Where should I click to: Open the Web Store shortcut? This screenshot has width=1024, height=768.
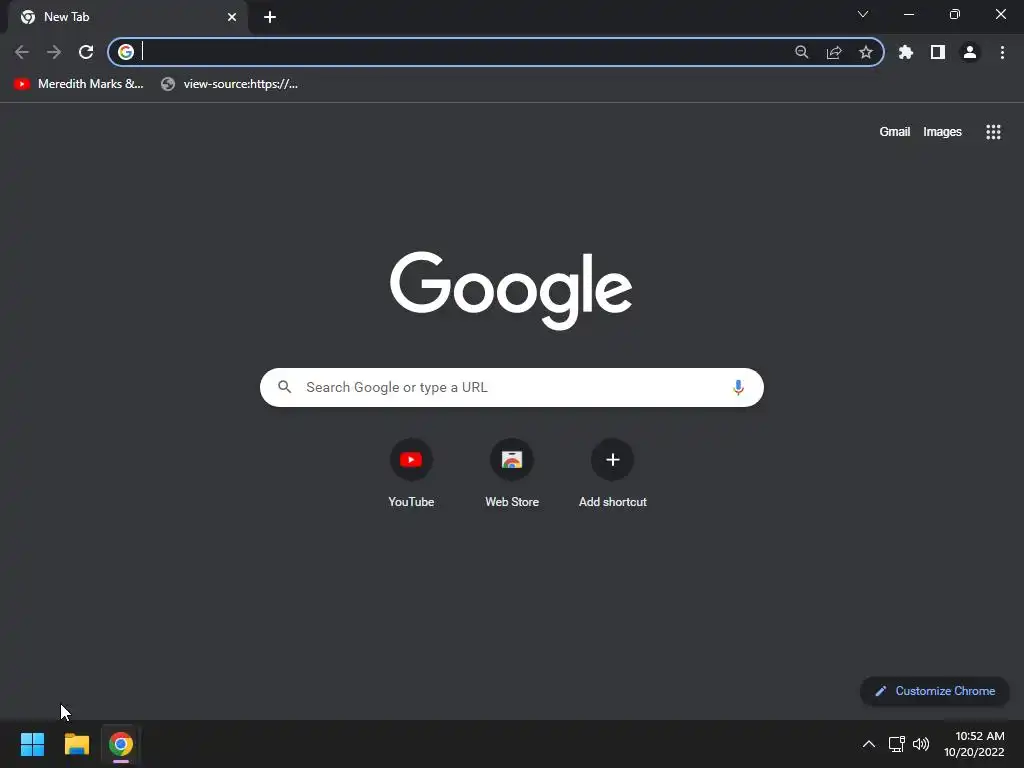coord(512,473)
